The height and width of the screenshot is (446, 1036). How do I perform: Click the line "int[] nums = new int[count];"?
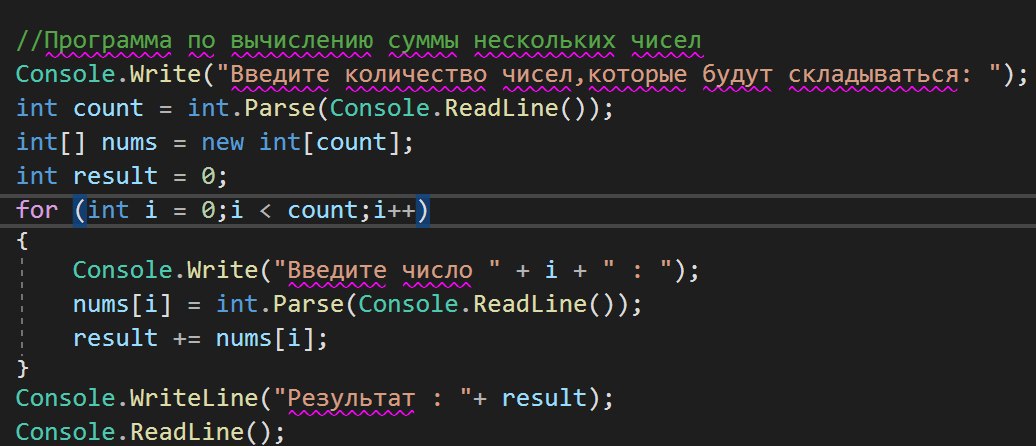point(214,142)
